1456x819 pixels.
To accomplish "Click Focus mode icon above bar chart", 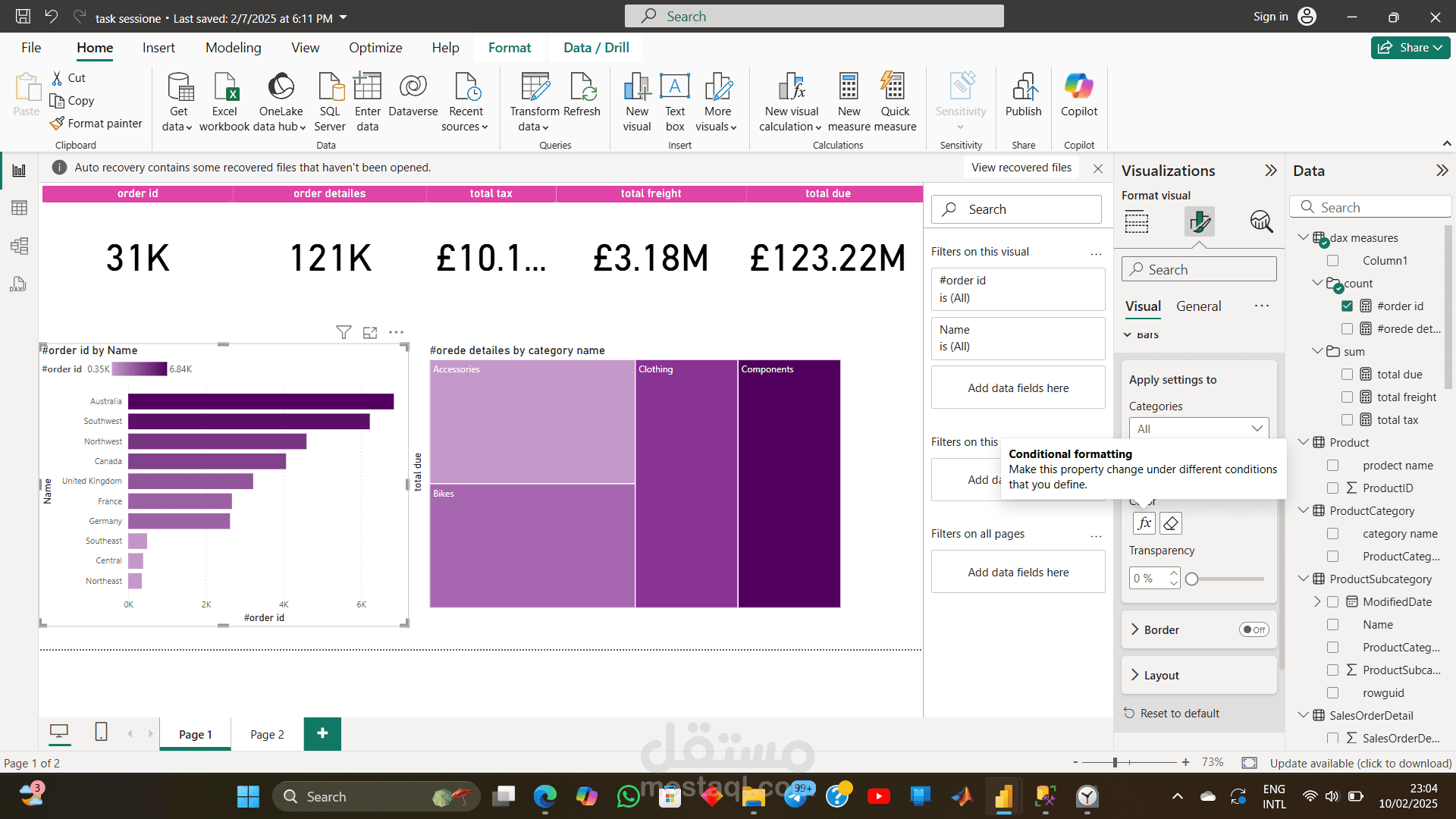I will (x=370, y=332).
